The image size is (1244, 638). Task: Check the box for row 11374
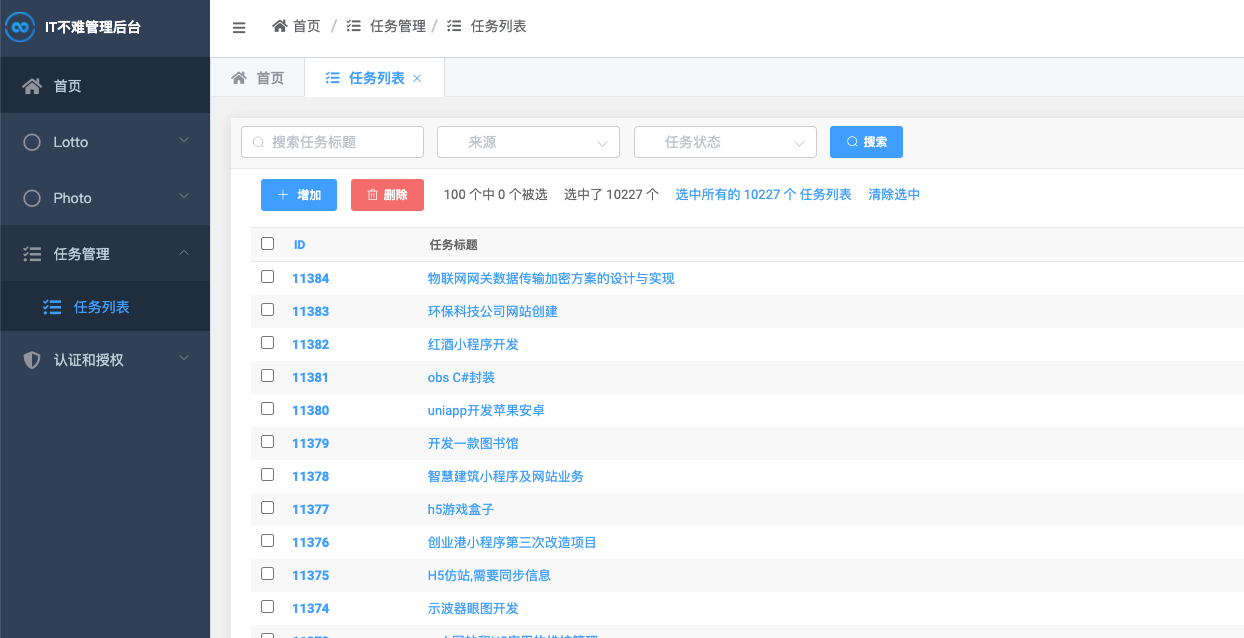tap(267, 607)
